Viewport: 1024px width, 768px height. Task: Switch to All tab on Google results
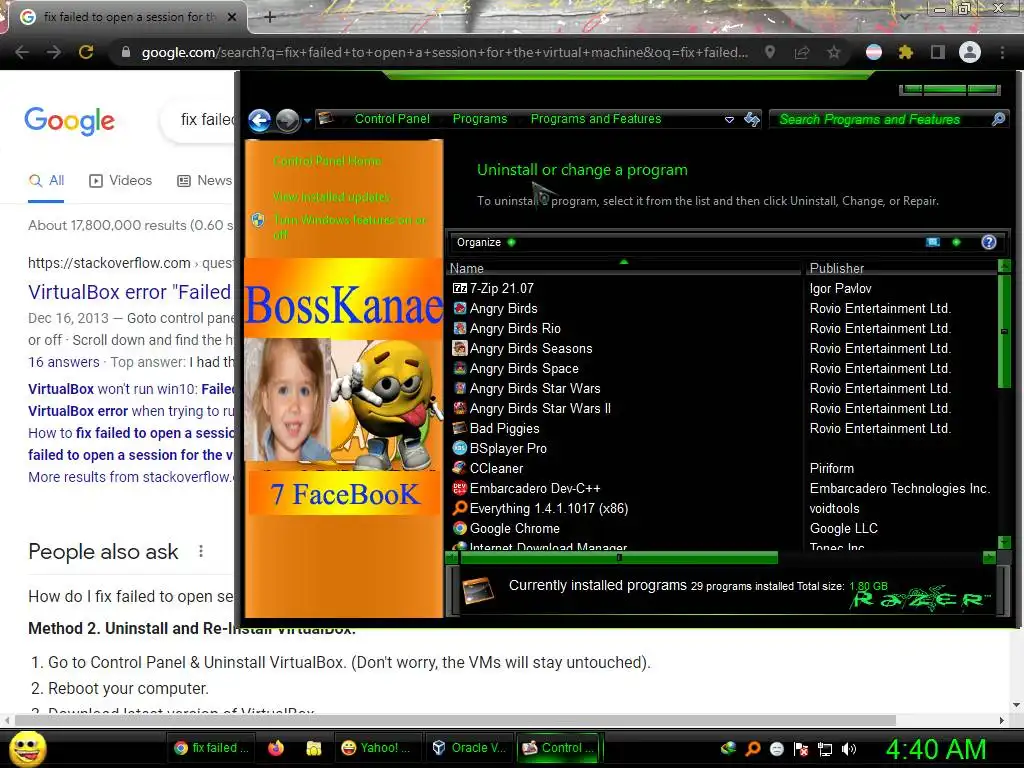[x=46, y=180]
